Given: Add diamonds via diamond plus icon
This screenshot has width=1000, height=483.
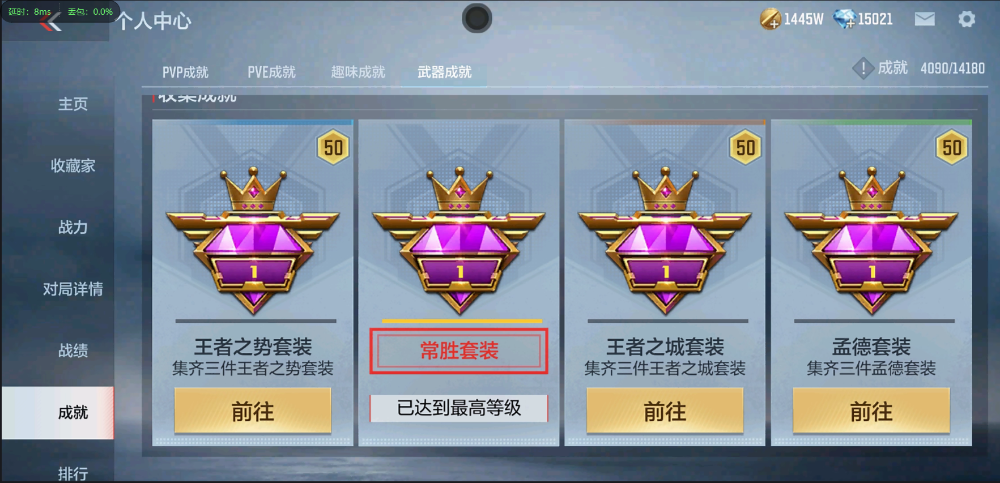Looking at the screenshot, I should pyautogui.click(x=844, y=19).
